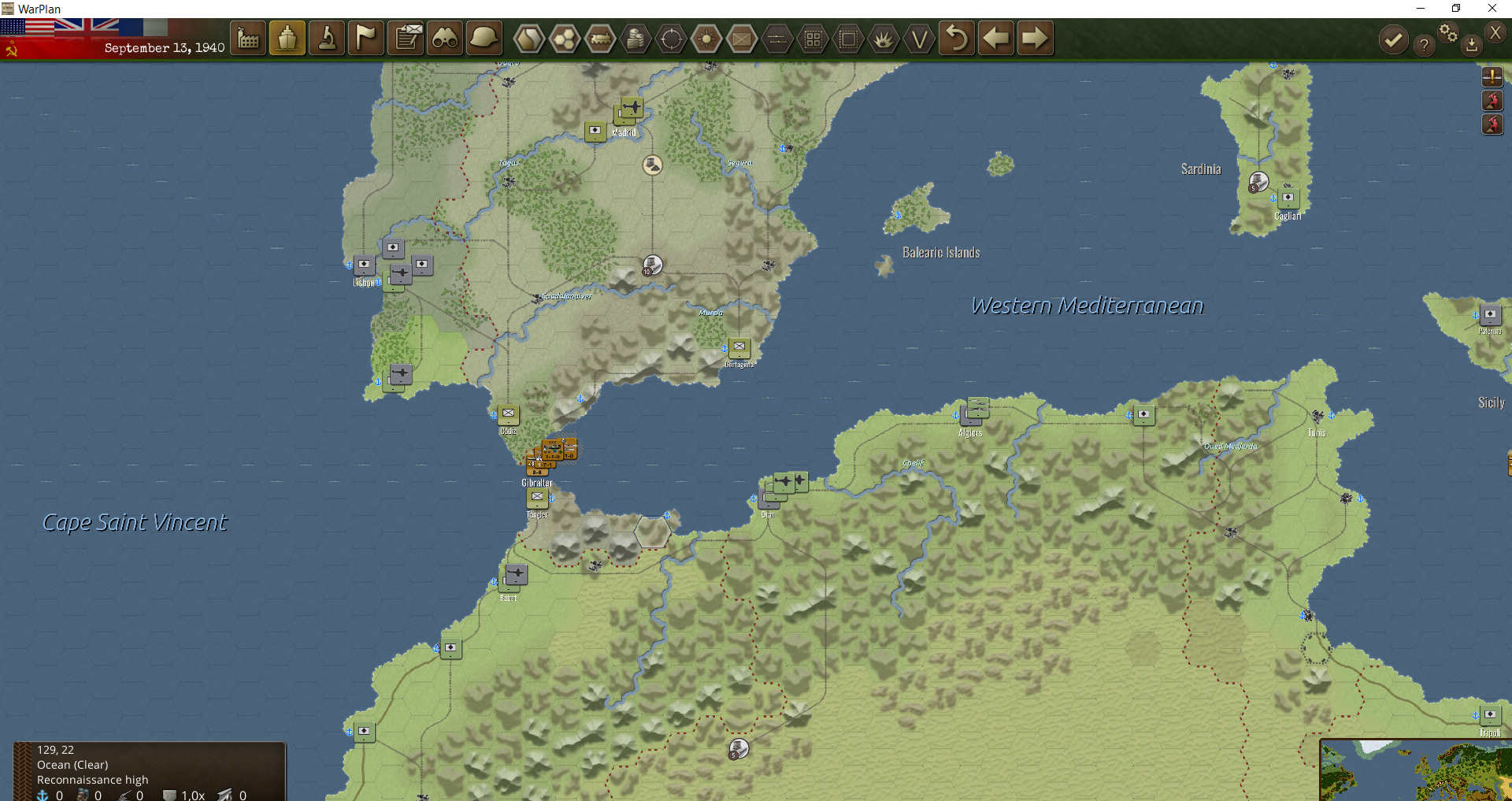Click the binoculars toolbar icon

click(x=445, y=38)
